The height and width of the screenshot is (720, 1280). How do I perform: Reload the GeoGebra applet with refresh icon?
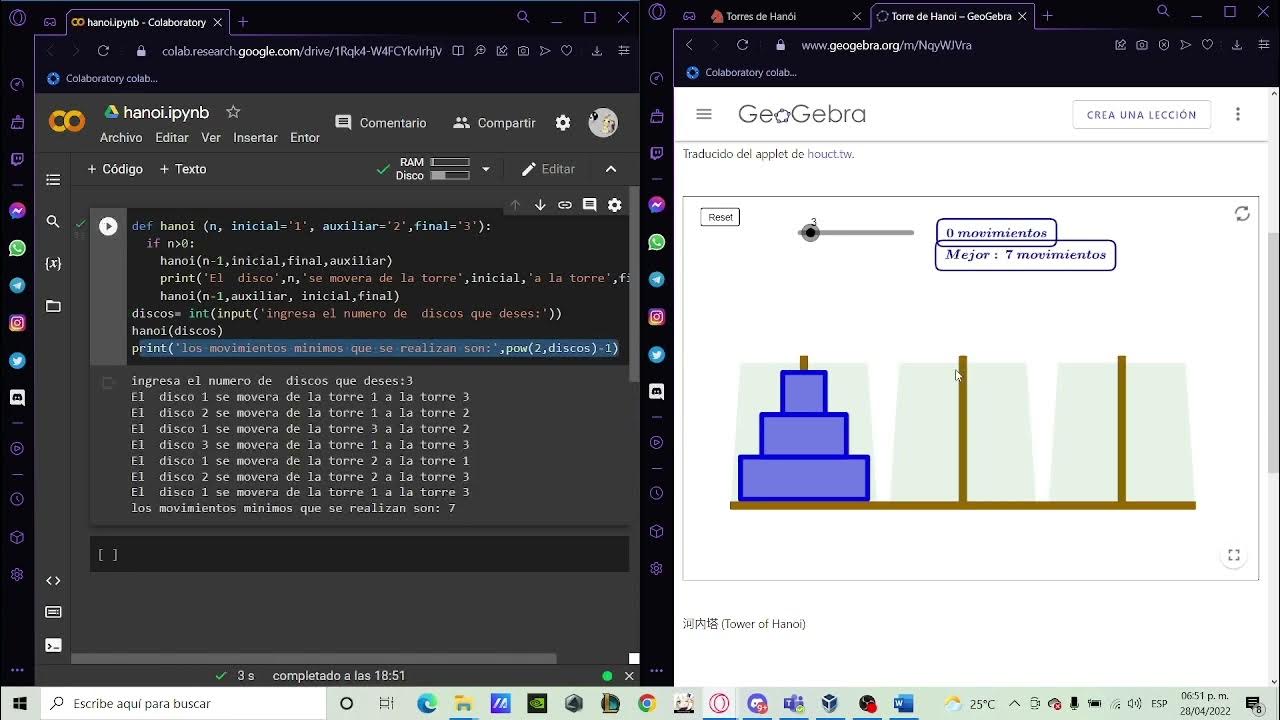coord(1242,214)
